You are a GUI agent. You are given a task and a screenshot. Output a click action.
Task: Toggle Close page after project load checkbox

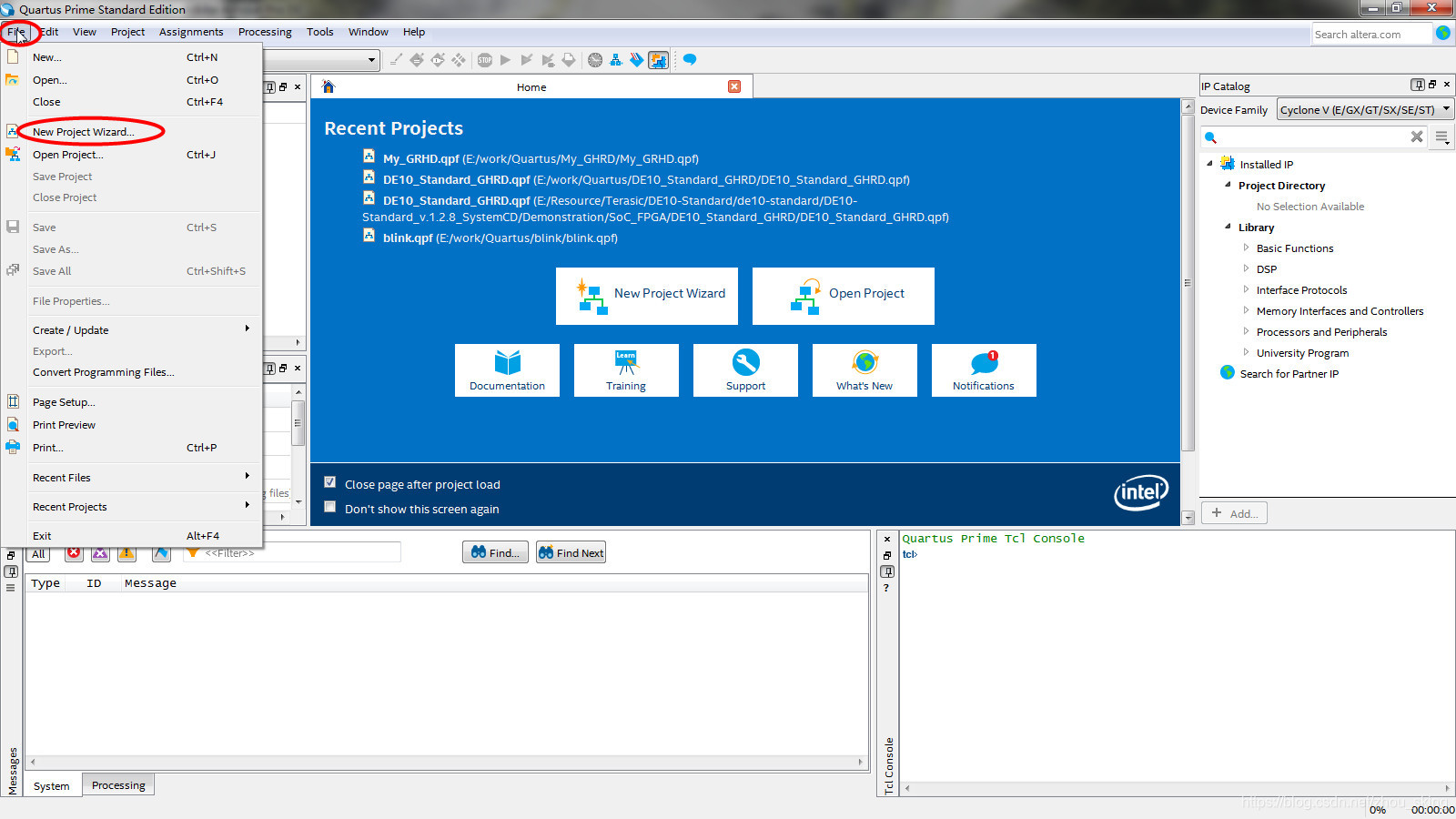tap(330, 482)
